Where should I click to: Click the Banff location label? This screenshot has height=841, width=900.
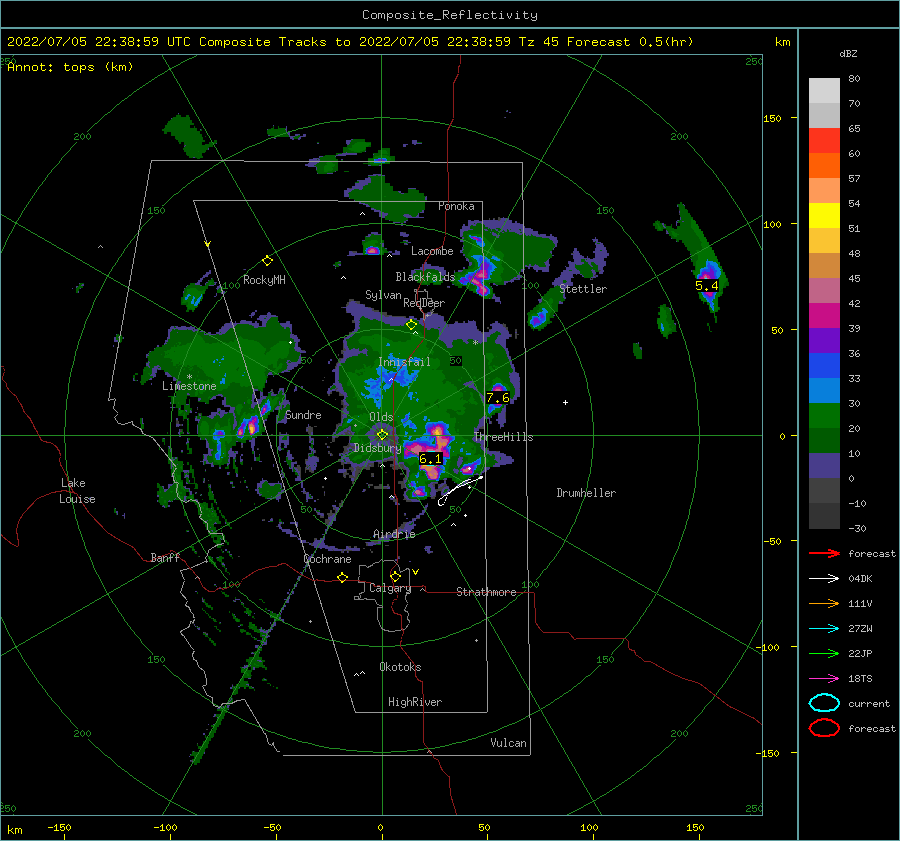point(165,557)
